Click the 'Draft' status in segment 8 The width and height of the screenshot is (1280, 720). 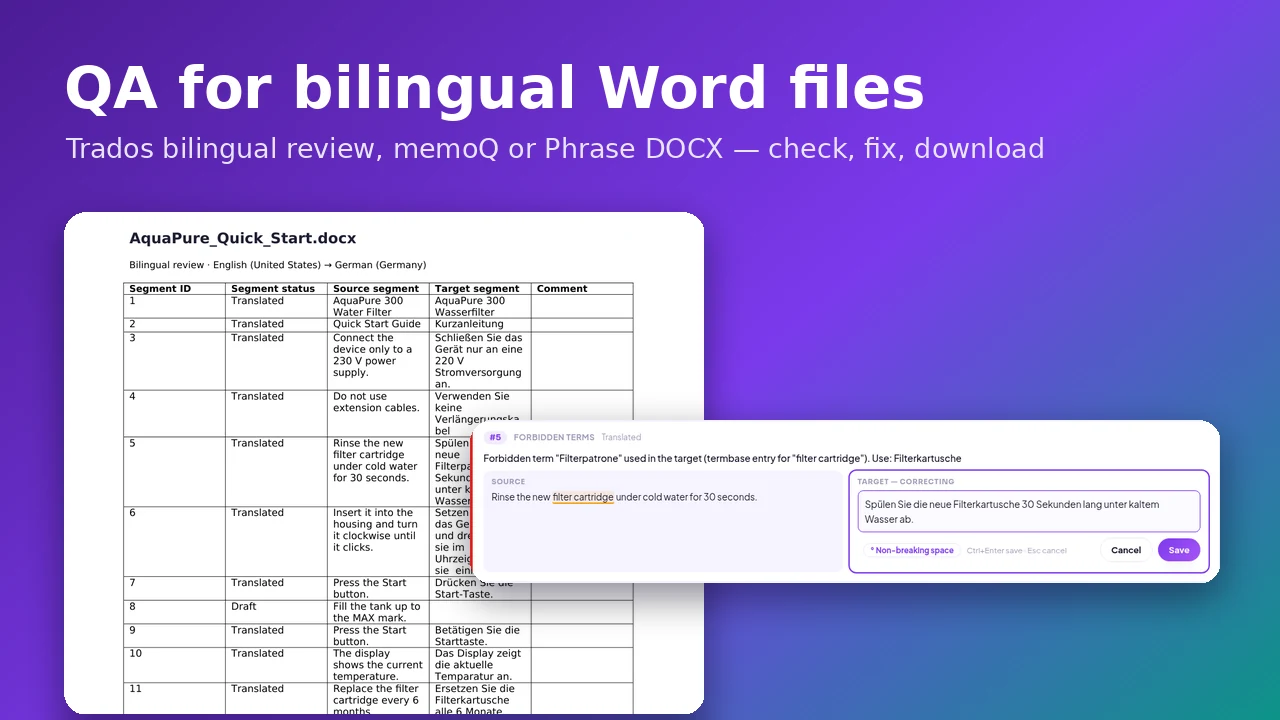coord(276,612)
